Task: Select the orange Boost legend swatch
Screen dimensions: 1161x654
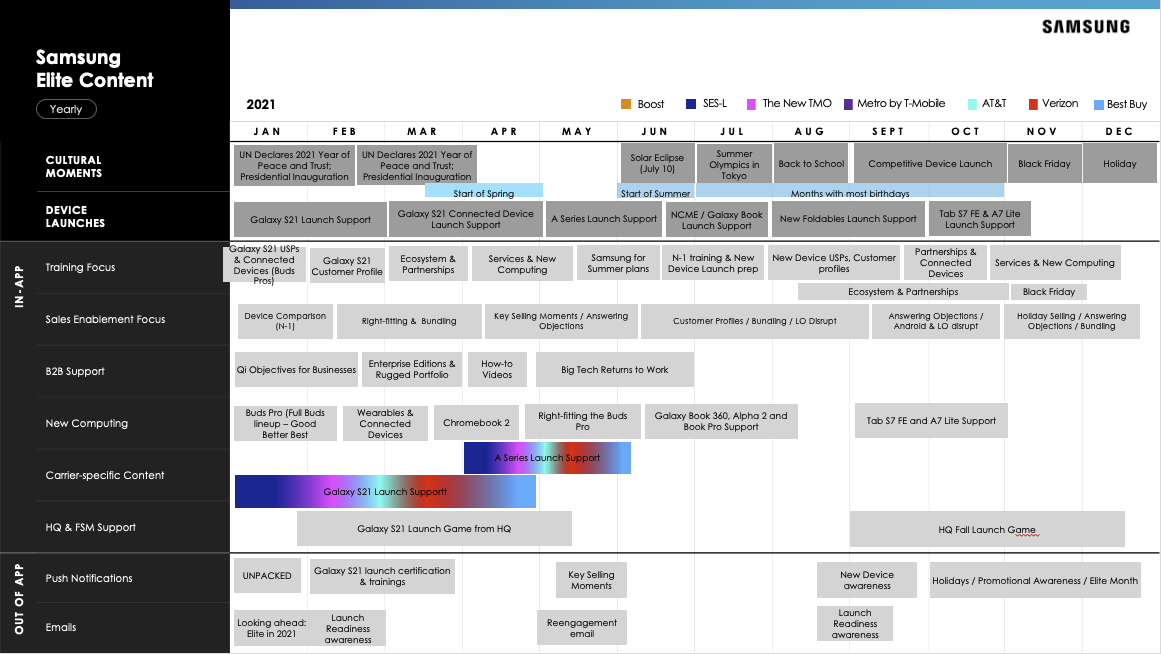Action: coord(626,104)
